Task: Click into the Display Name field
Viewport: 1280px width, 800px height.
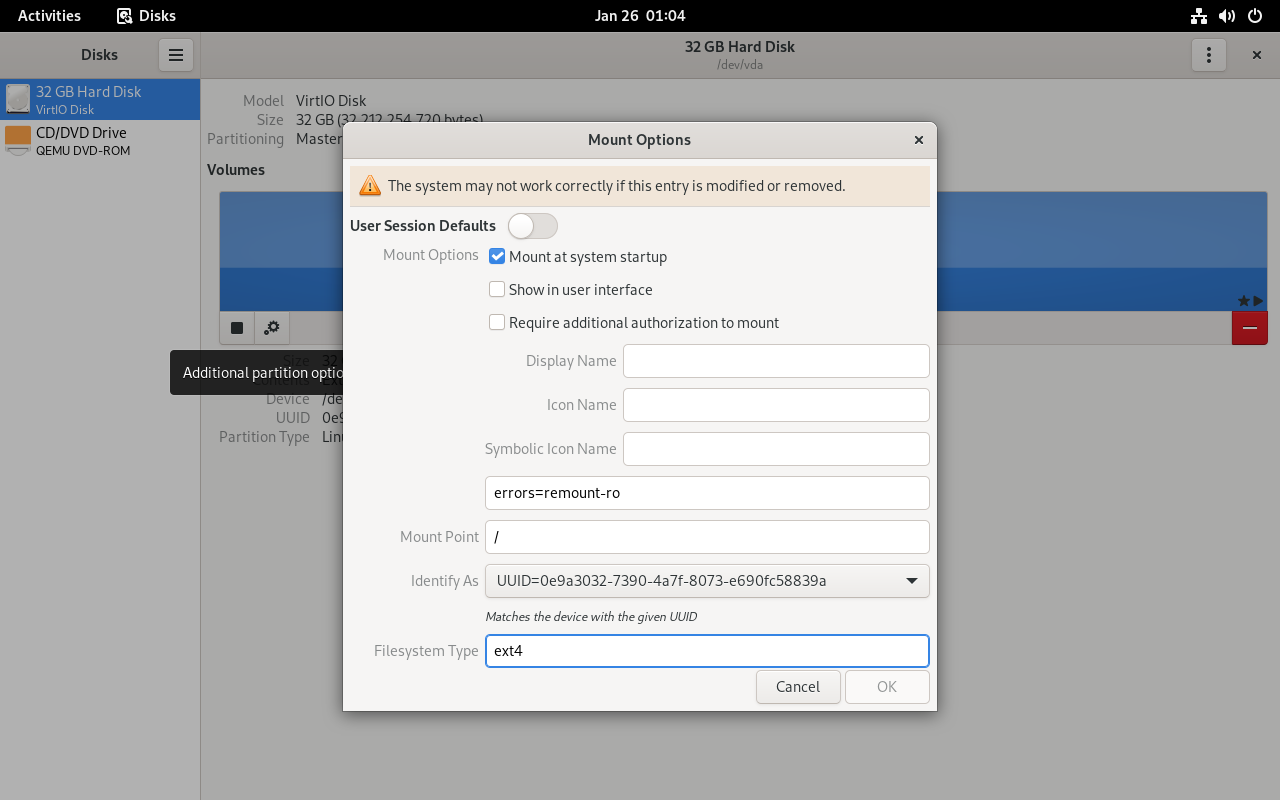Action: 776,361
